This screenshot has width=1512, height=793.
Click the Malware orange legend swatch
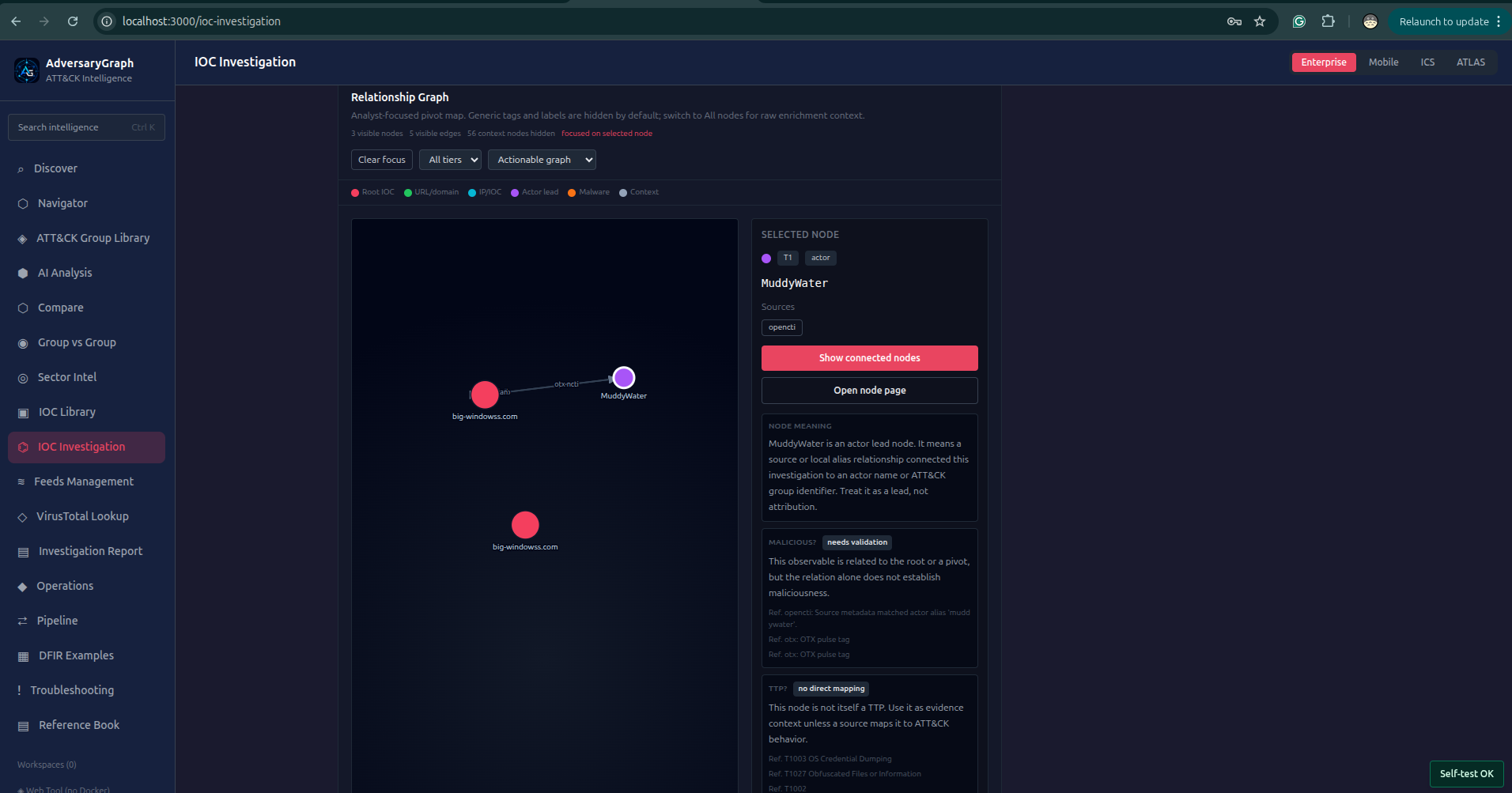572,193
